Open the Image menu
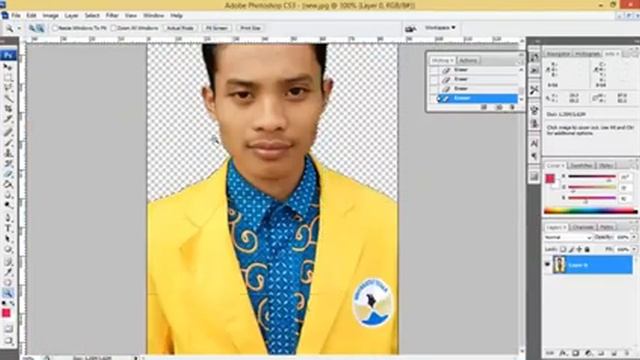This screenshot has width=640, height=360. point(51,16)
